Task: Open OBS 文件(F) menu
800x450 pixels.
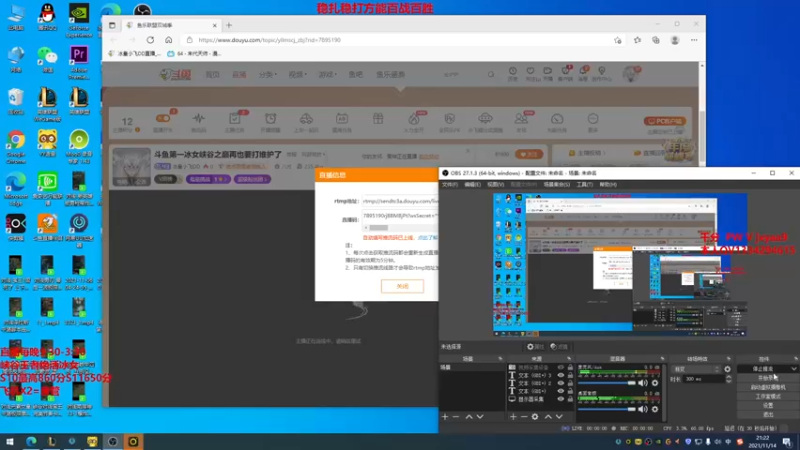Action: (449, 184)
